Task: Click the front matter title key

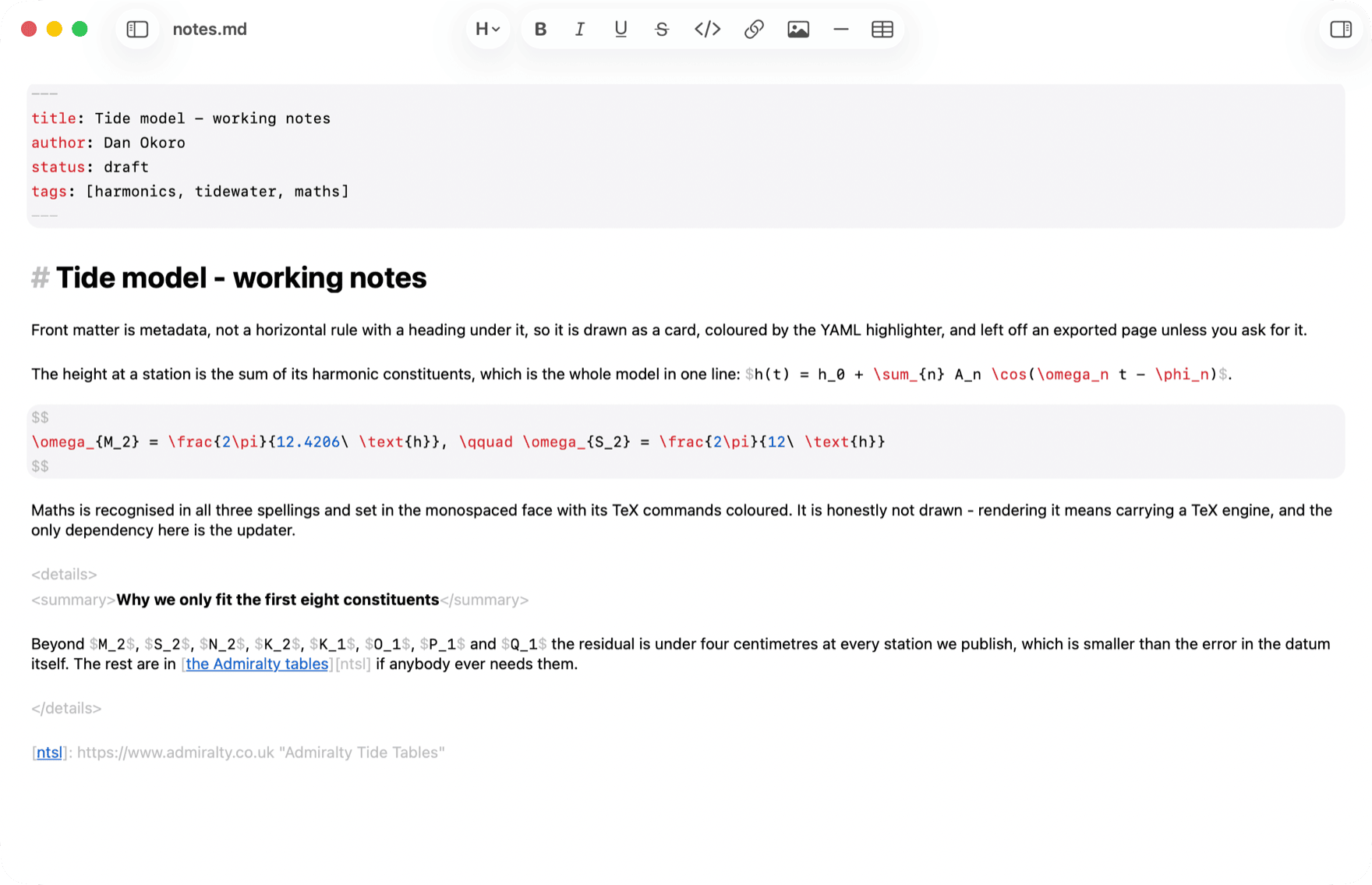Action: click(x=54, y=119)
